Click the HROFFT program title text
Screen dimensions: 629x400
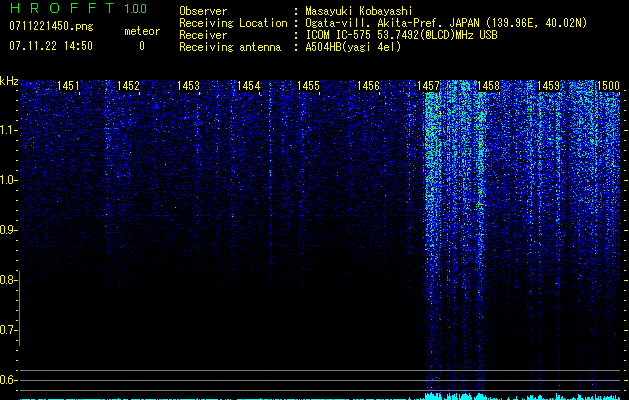(x=61, y=8)
